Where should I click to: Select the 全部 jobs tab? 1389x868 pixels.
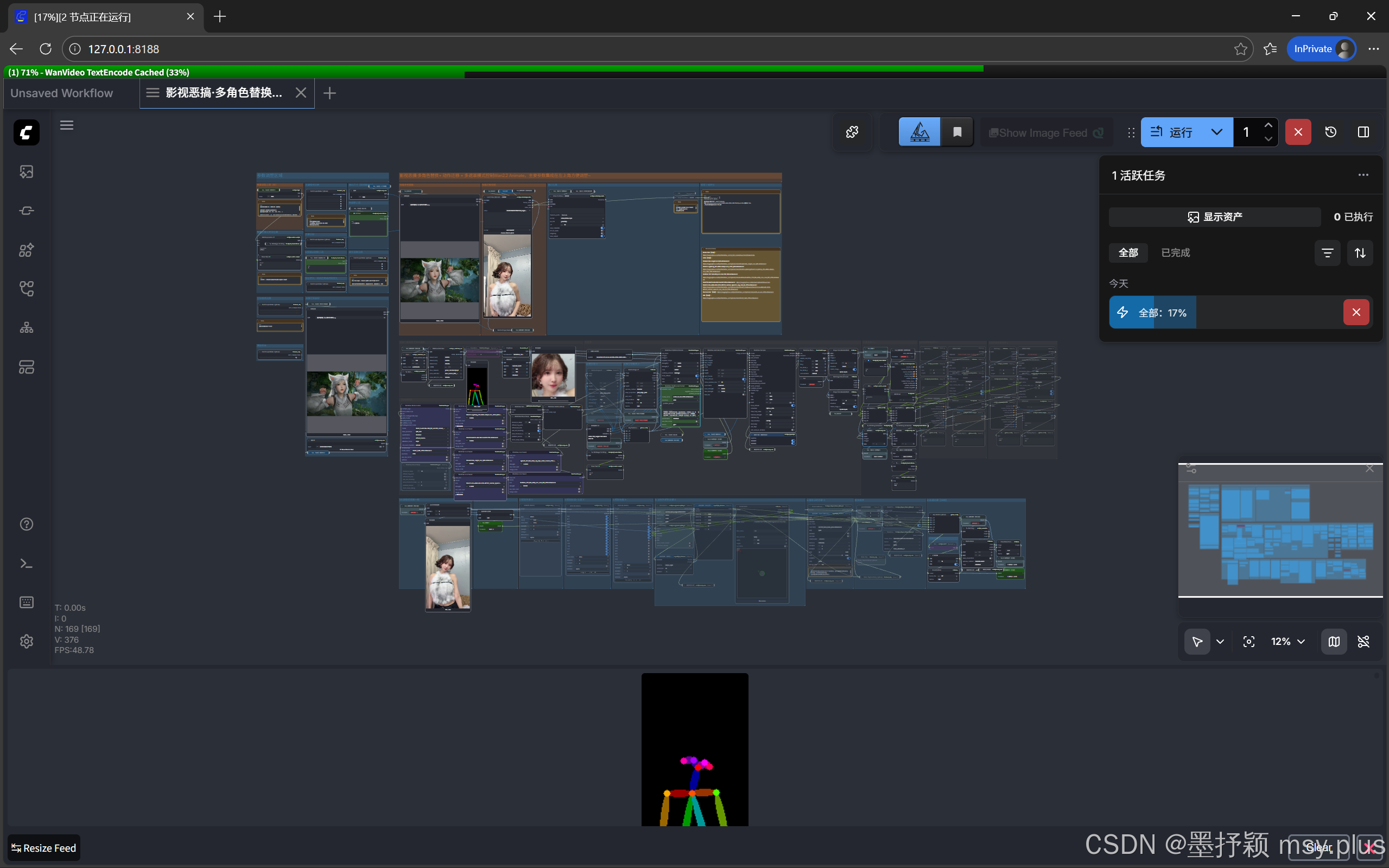click(1128, 252)
